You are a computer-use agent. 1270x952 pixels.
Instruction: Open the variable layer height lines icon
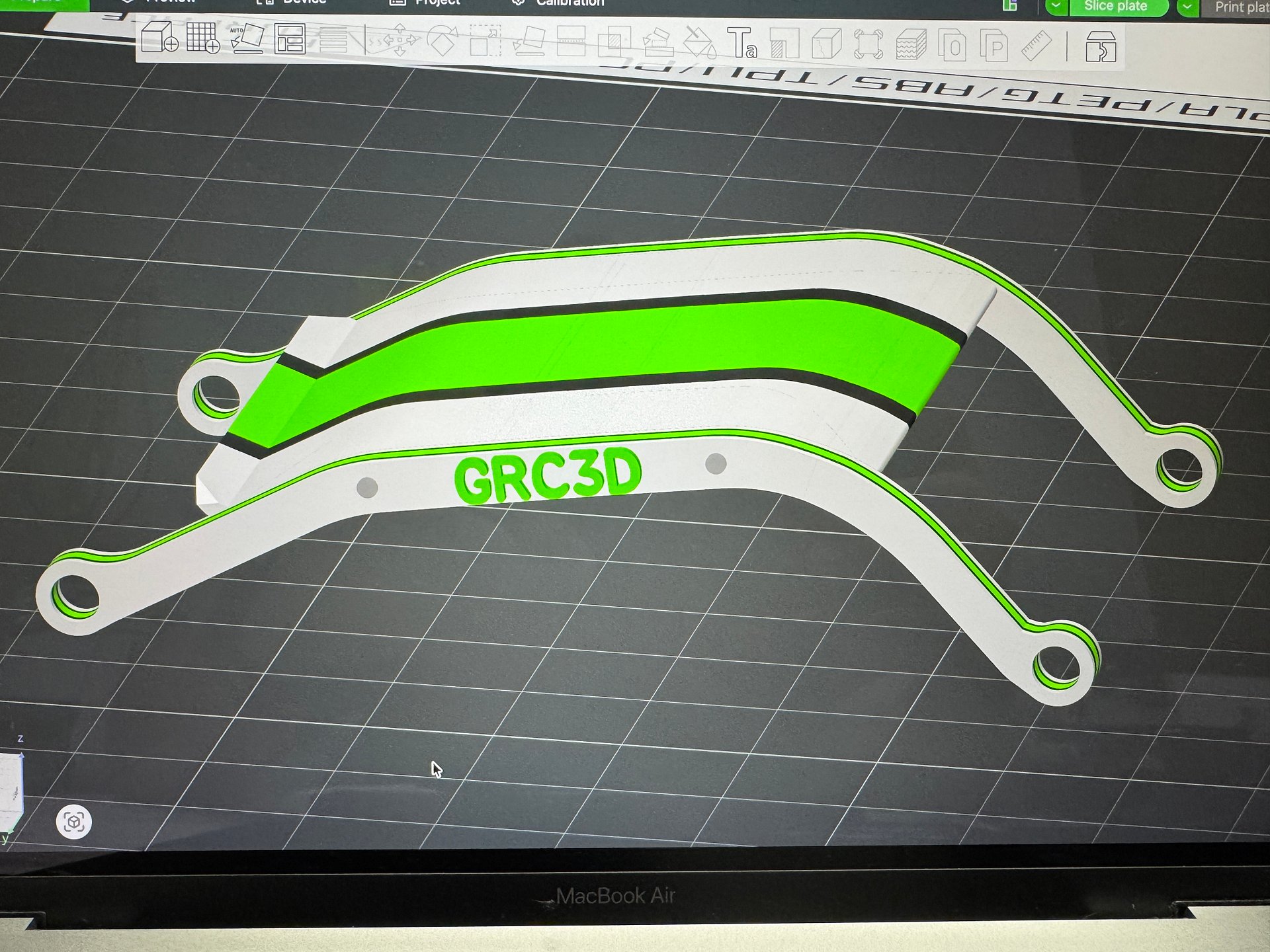pos(333,40)
